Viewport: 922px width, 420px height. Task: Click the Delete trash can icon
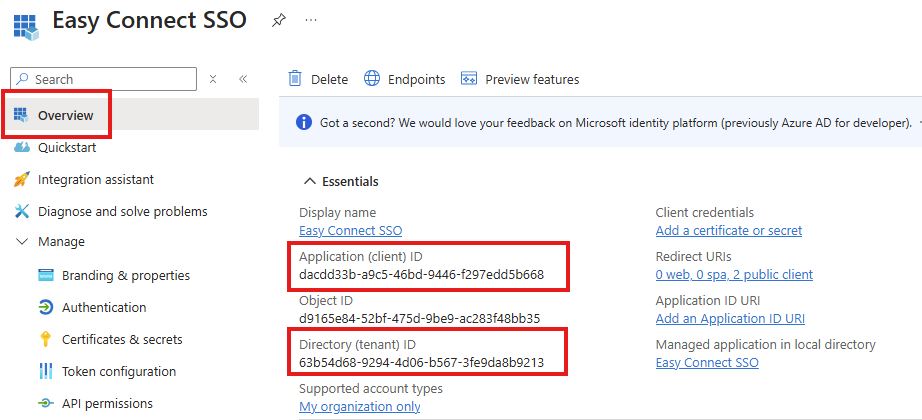(295, 78)
